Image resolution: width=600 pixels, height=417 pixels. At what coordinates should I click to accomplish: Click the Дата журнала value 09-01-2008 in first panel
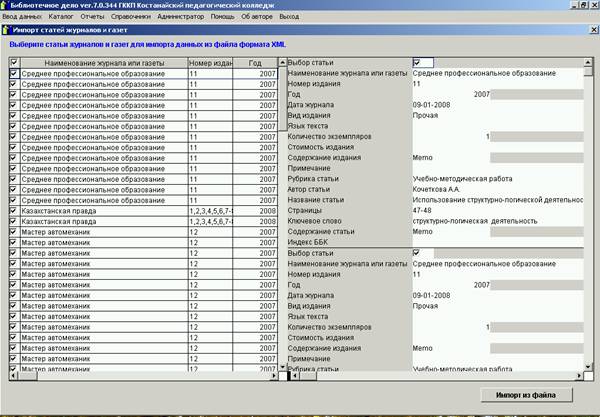pyautogui.click(x=431, y=105)
